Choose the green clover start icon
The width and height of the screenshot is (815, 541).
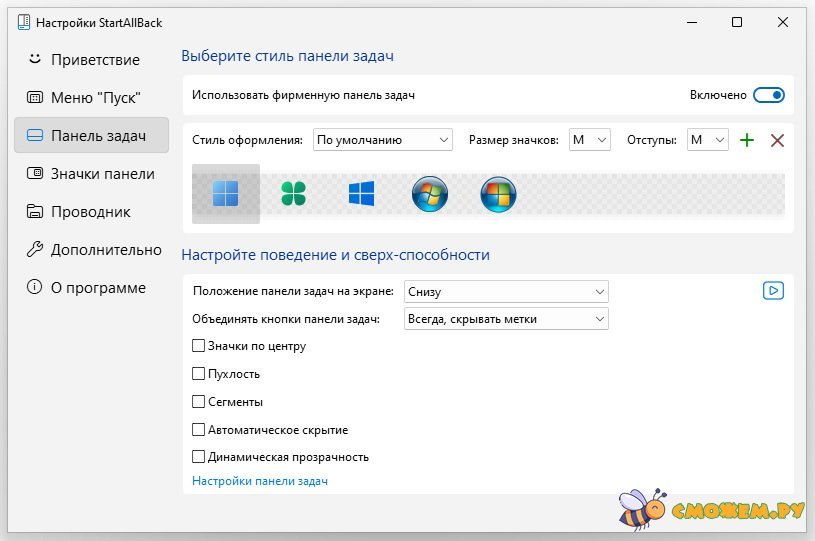293,194
